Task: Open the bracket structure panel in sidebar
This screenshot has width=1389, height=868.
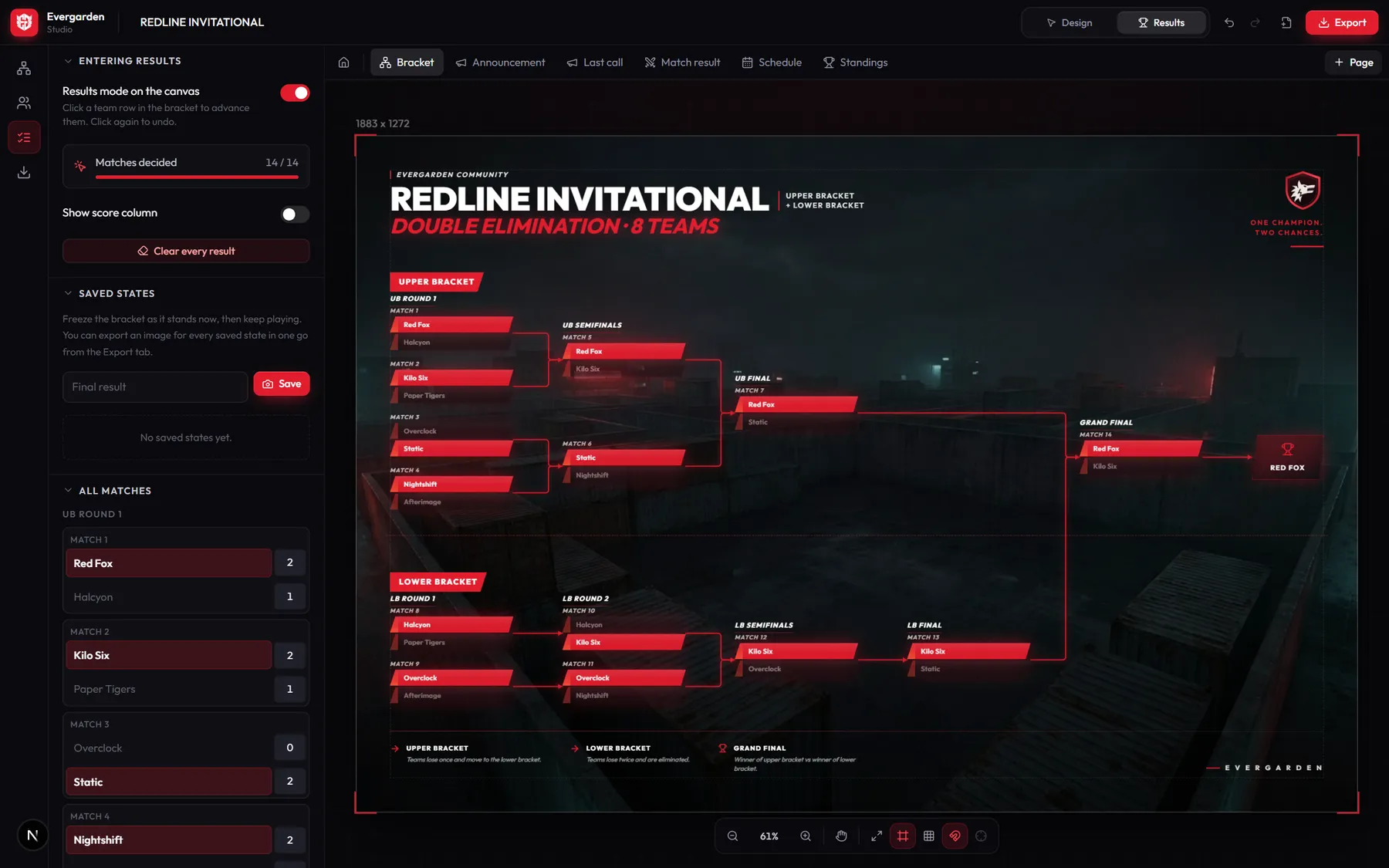Action: 24,69
